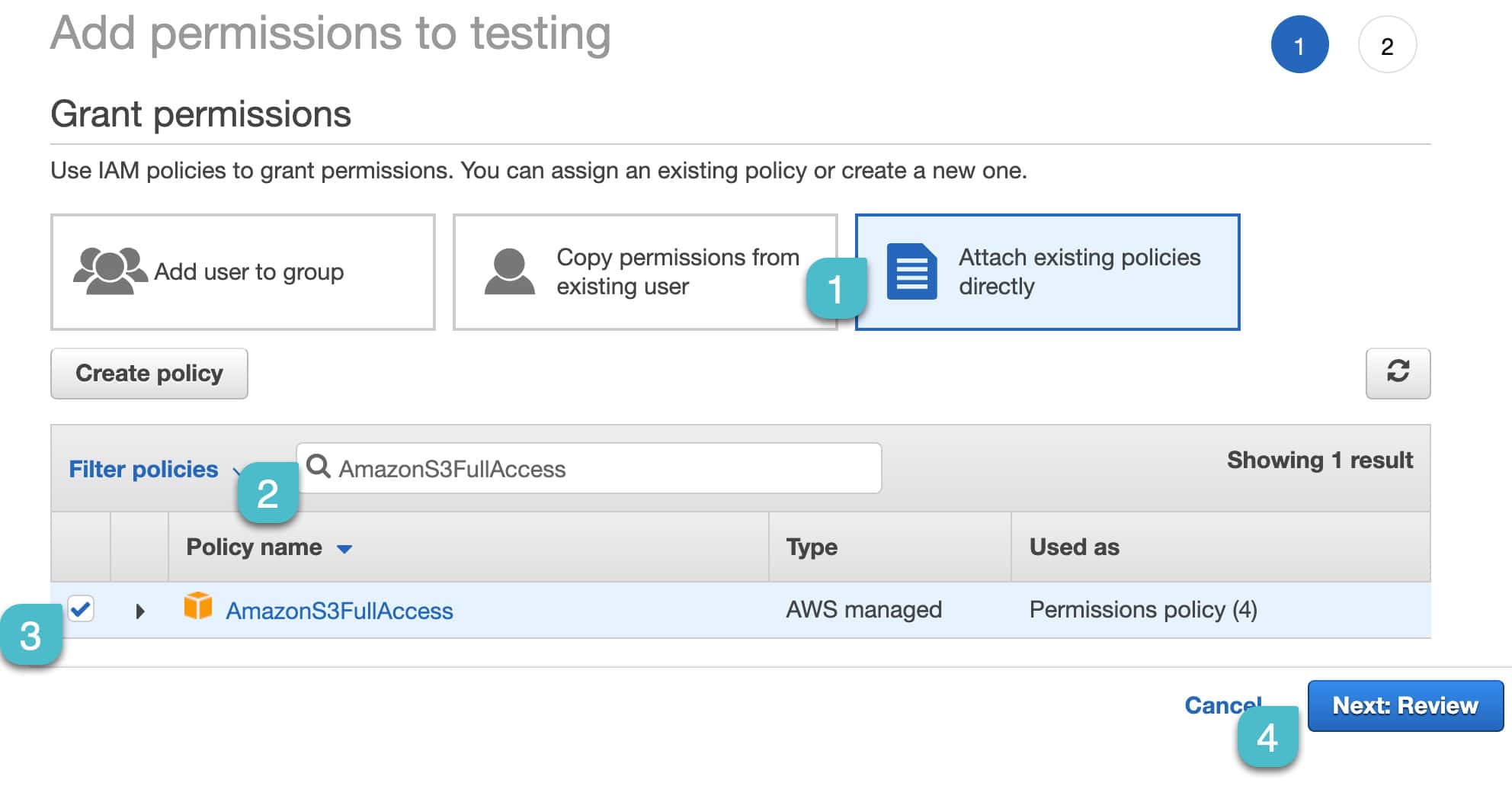Viewport: 1512px width, 799px height.
Task: Select Copy permissions from existing user option
Action: 645,272
